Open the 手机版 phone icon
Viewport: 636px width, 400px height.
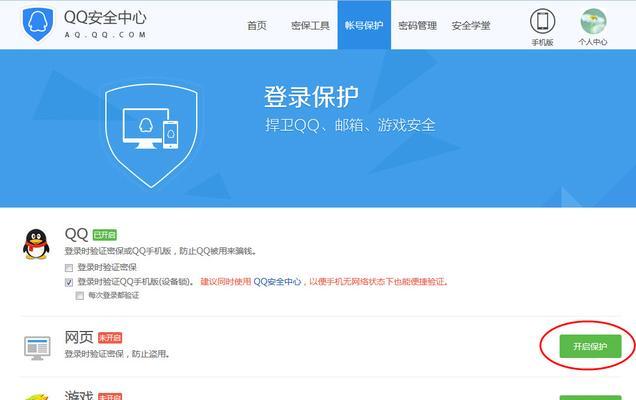click(542, 21)
